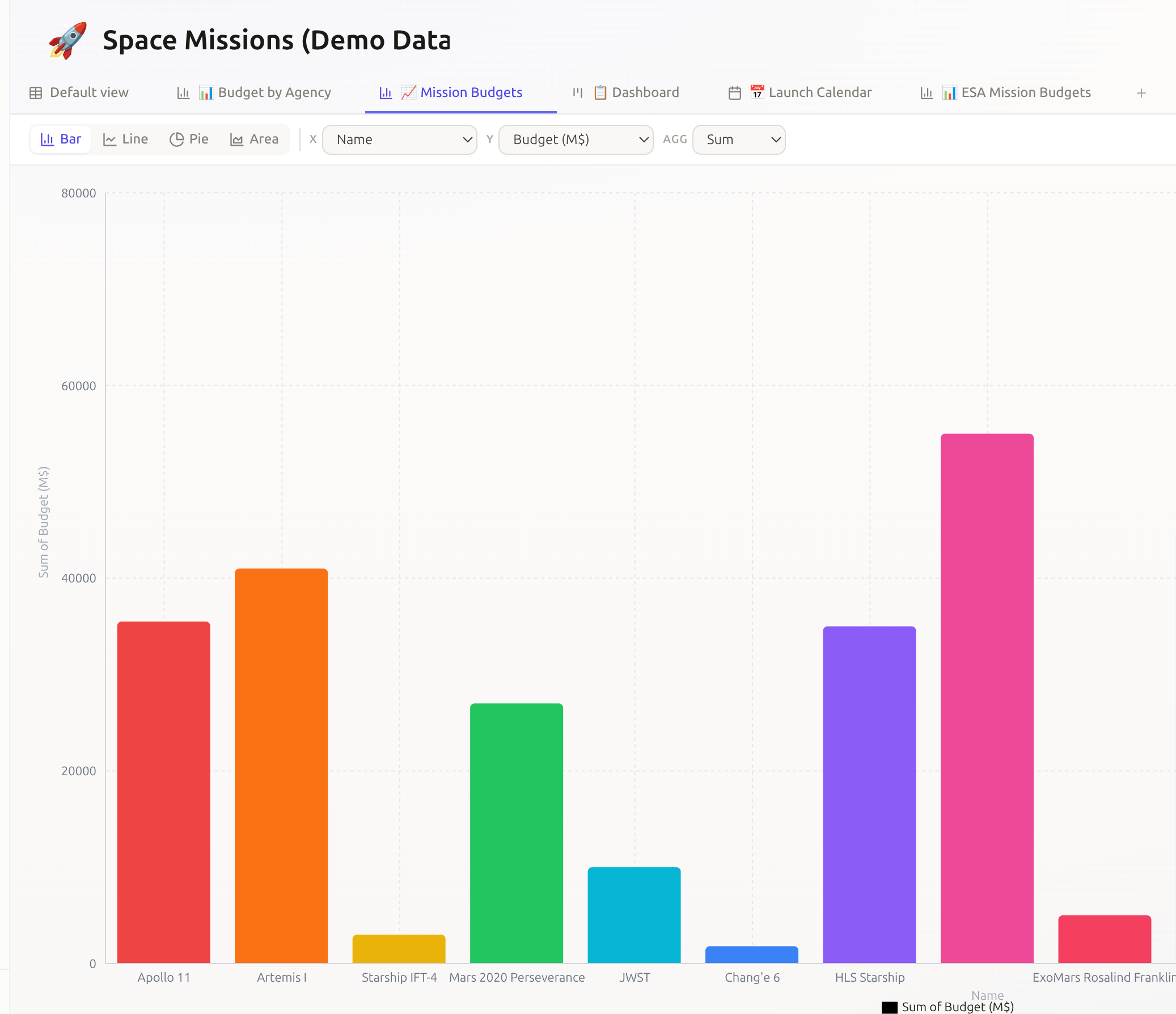Switch to Budget by Agency tab
The image size is (1176, 1014).
pyautogui.click(x=253, y=92)
